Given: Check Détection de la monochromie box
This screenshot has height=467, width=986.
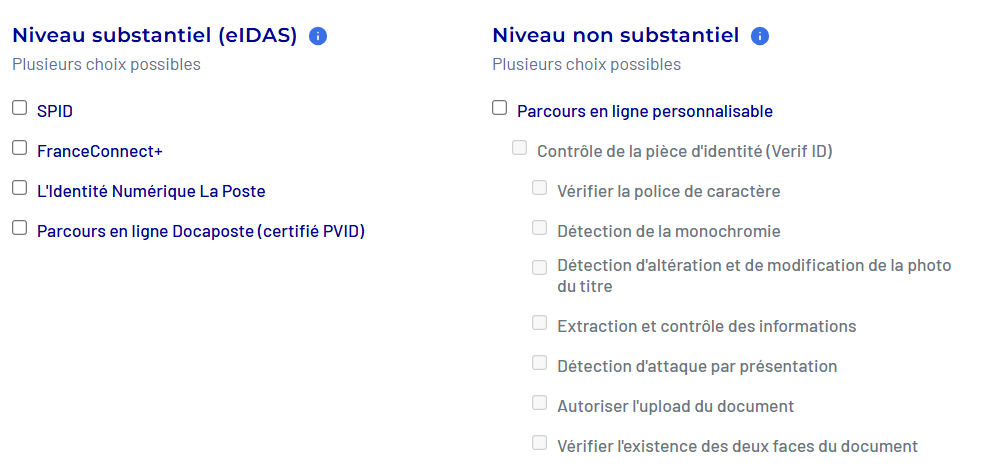Looking at the screenshot, I should coord(540,228).
